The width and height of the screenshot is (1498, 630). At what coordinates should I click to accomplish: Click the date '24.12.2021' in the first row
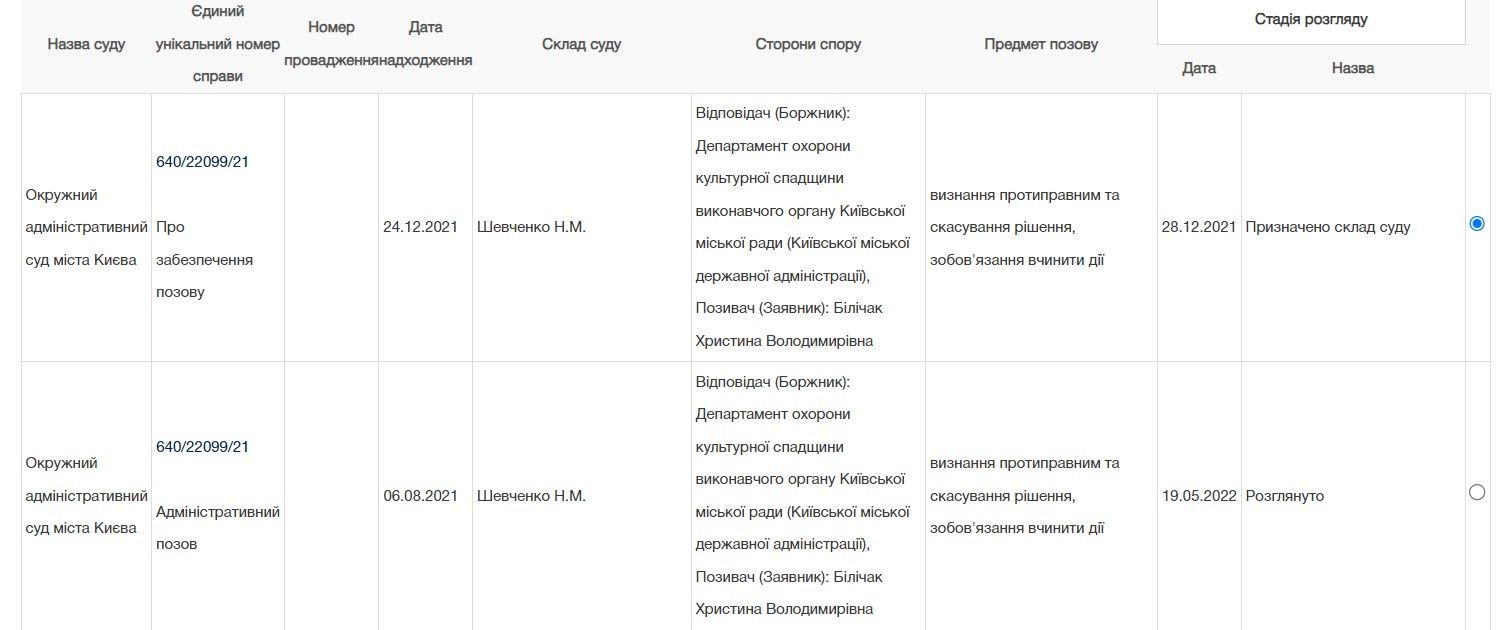coord(421,227)
